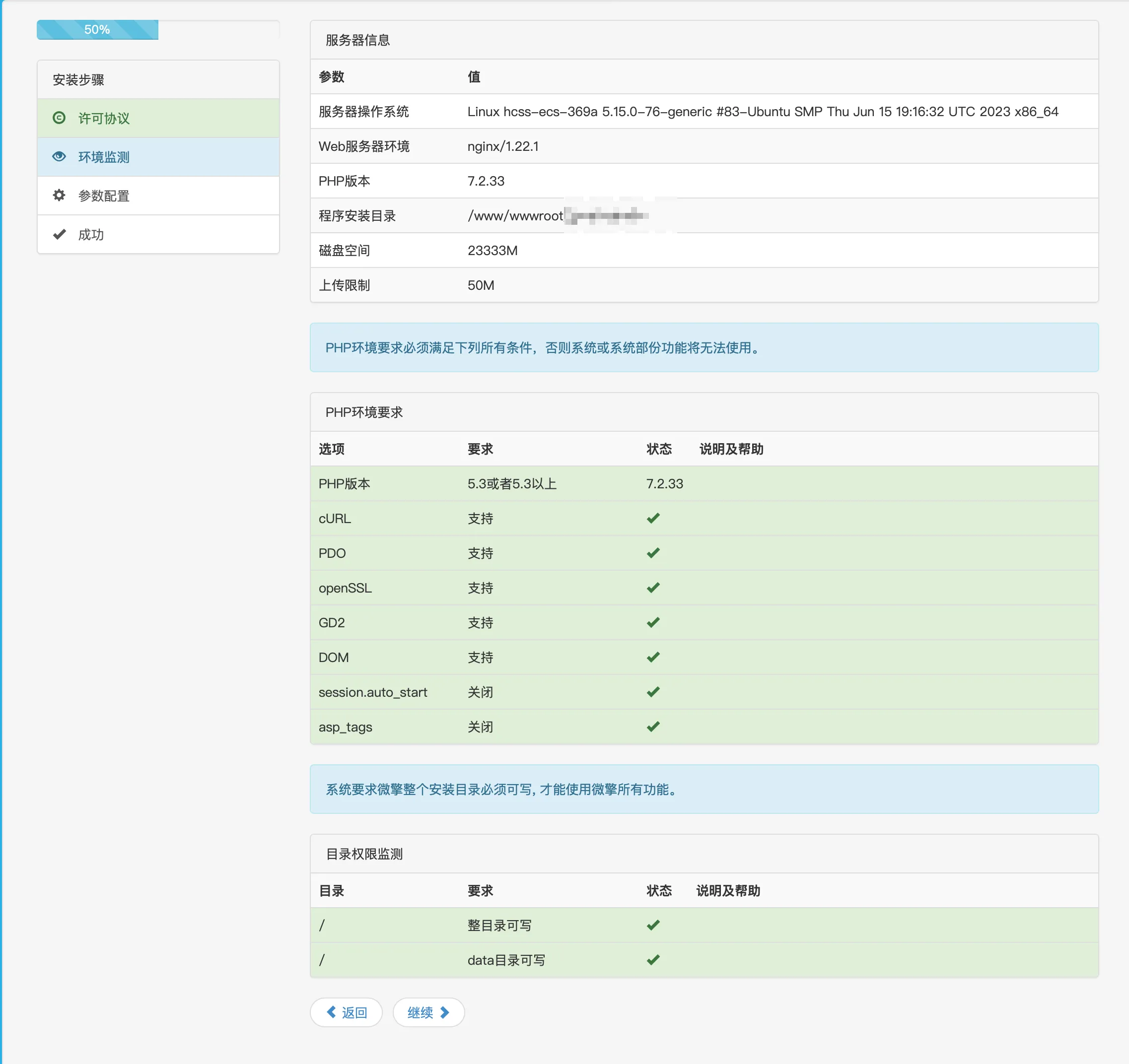Click the PHP环境要求 panel header

[364, 412]
